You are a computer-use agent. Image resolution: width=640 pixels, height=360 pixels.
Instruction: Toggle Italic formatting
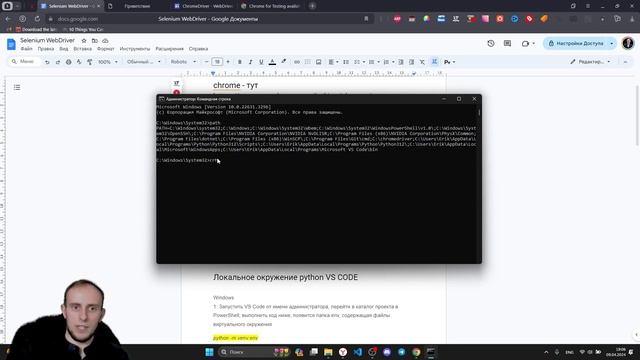point(250,62)
